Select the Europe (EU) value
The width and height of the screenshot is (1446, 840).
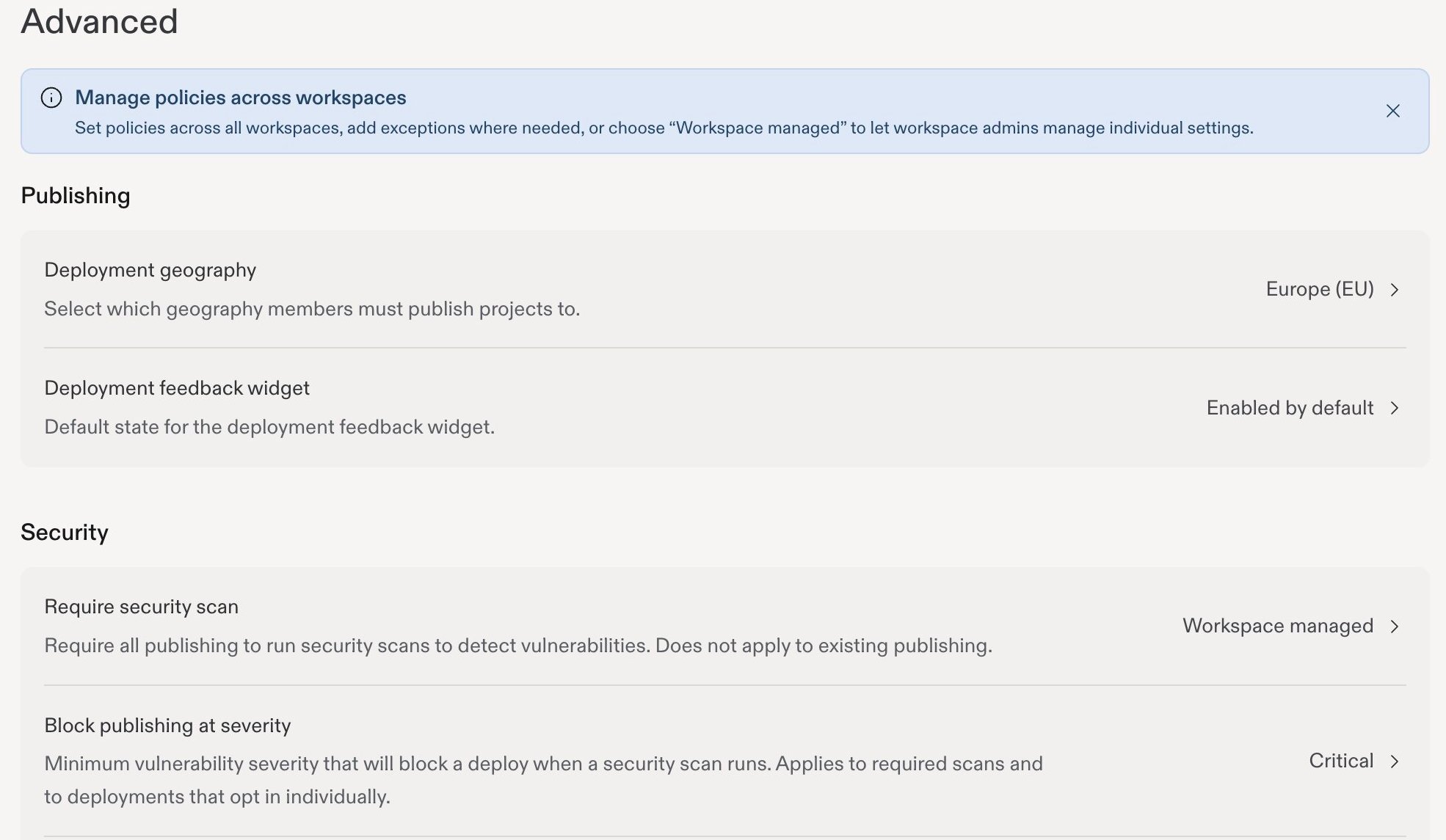click(1320, 289)
